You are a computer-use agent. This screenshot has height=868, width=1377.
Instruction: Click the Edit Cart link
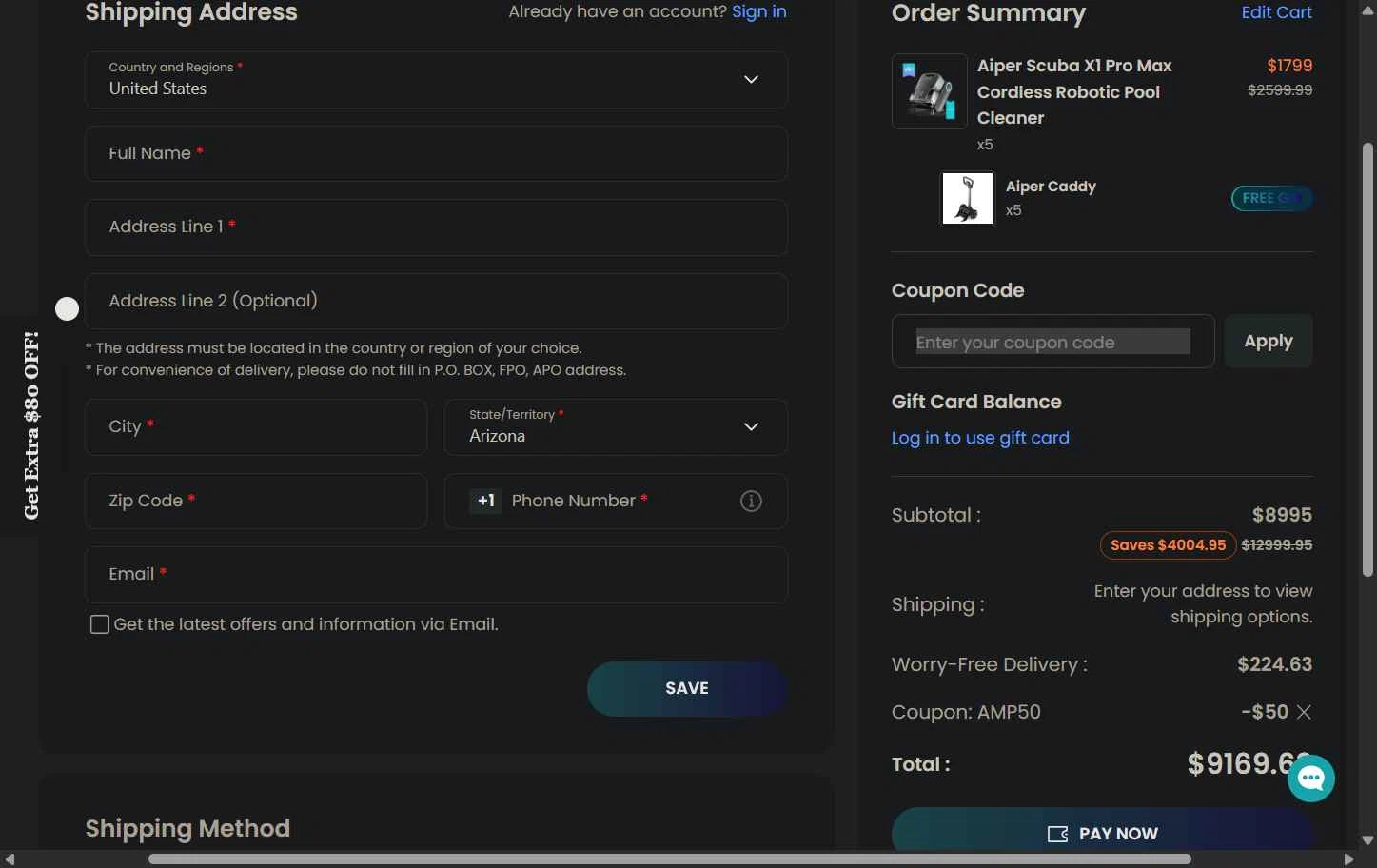tap(1276, 12)
